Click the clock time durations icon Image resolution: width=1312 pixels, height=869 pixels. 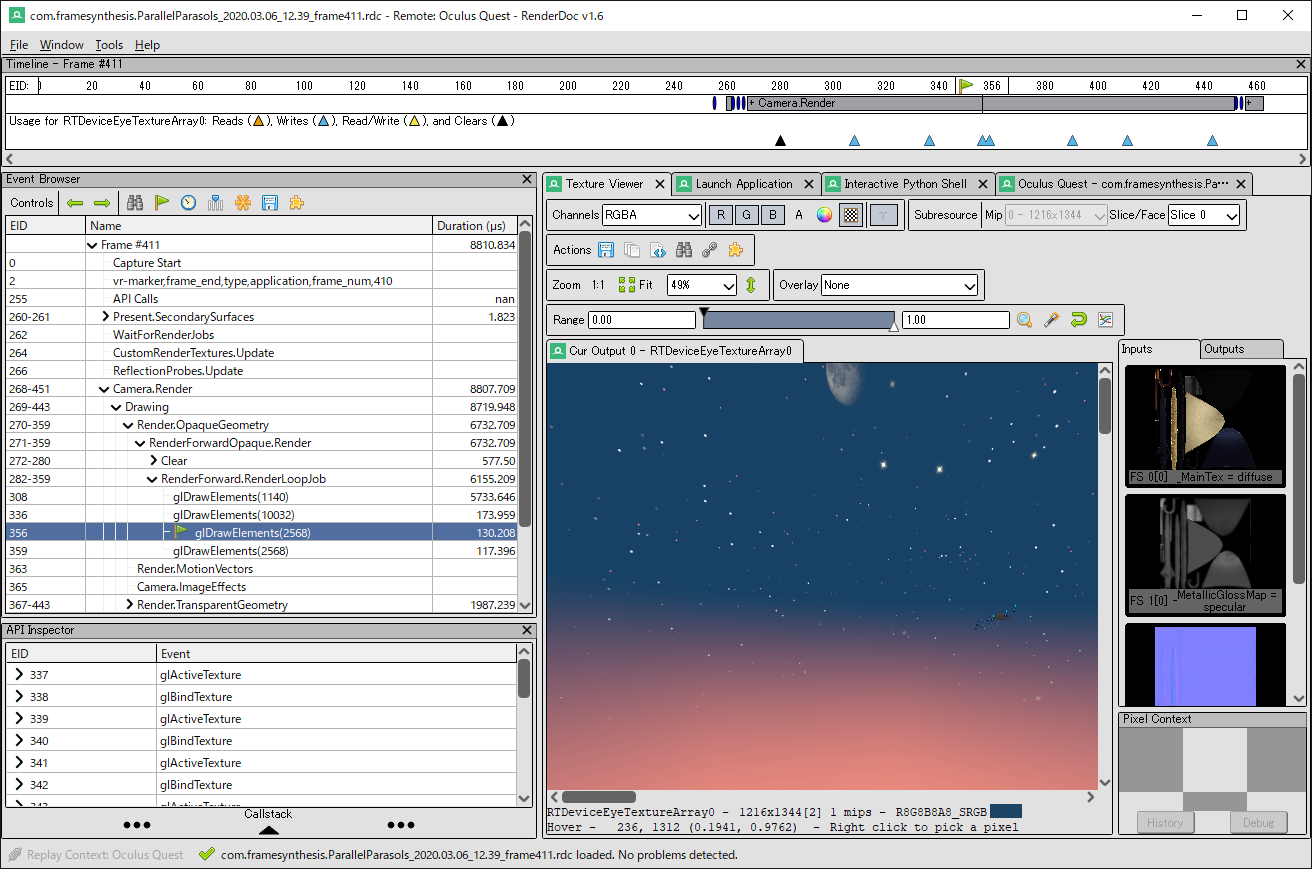(188, 203)
